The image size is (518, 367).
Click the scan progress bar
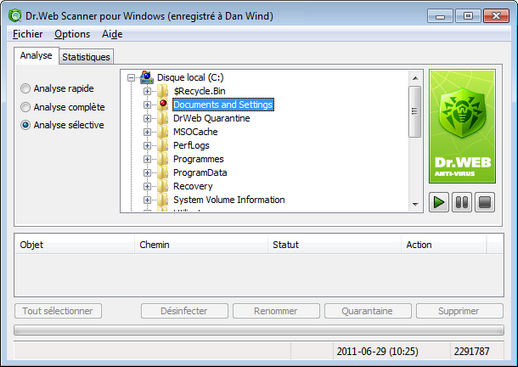click(259, 330)
